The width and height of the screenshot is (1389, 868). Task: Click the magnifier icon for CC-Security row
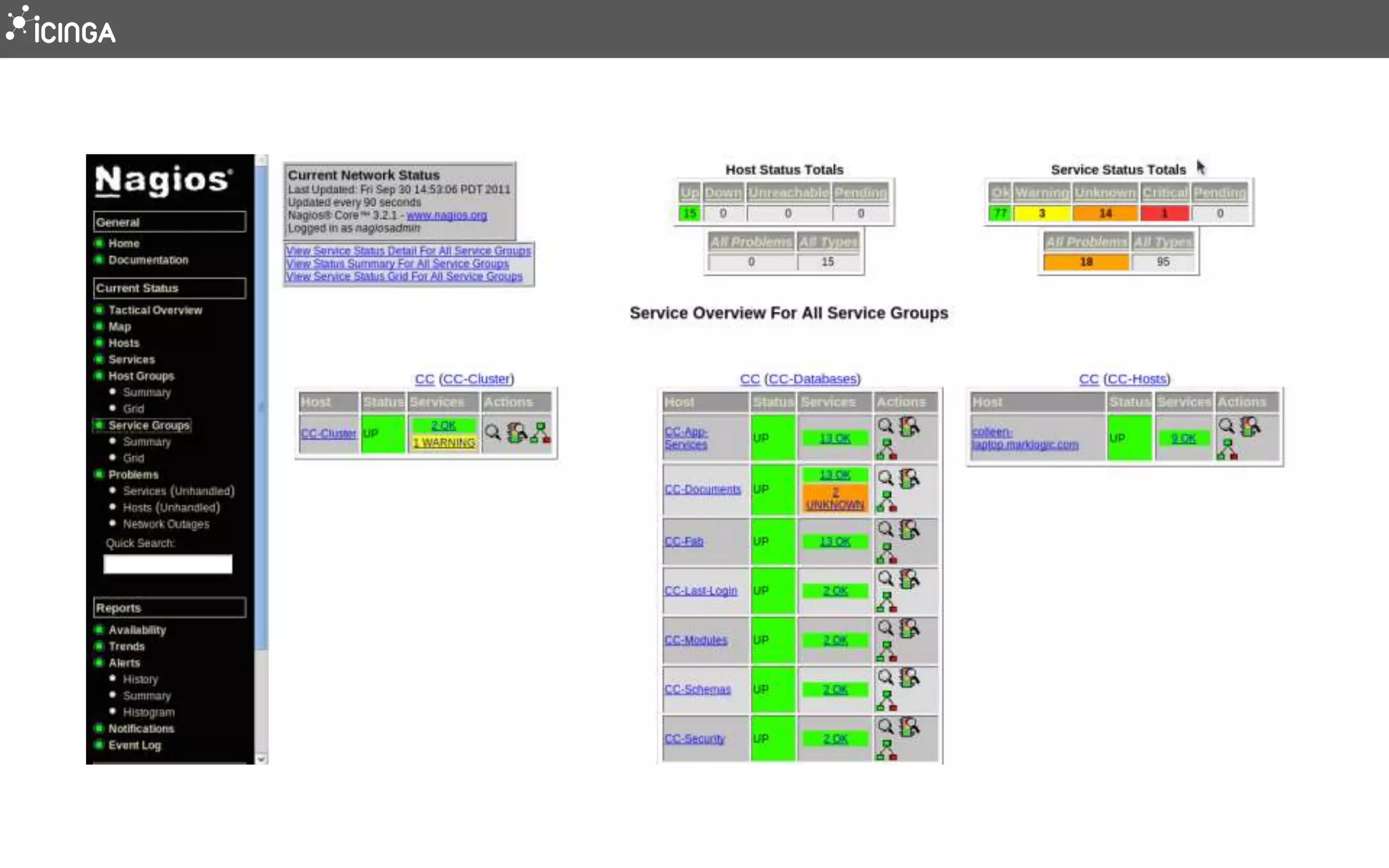tap(885, 726)
